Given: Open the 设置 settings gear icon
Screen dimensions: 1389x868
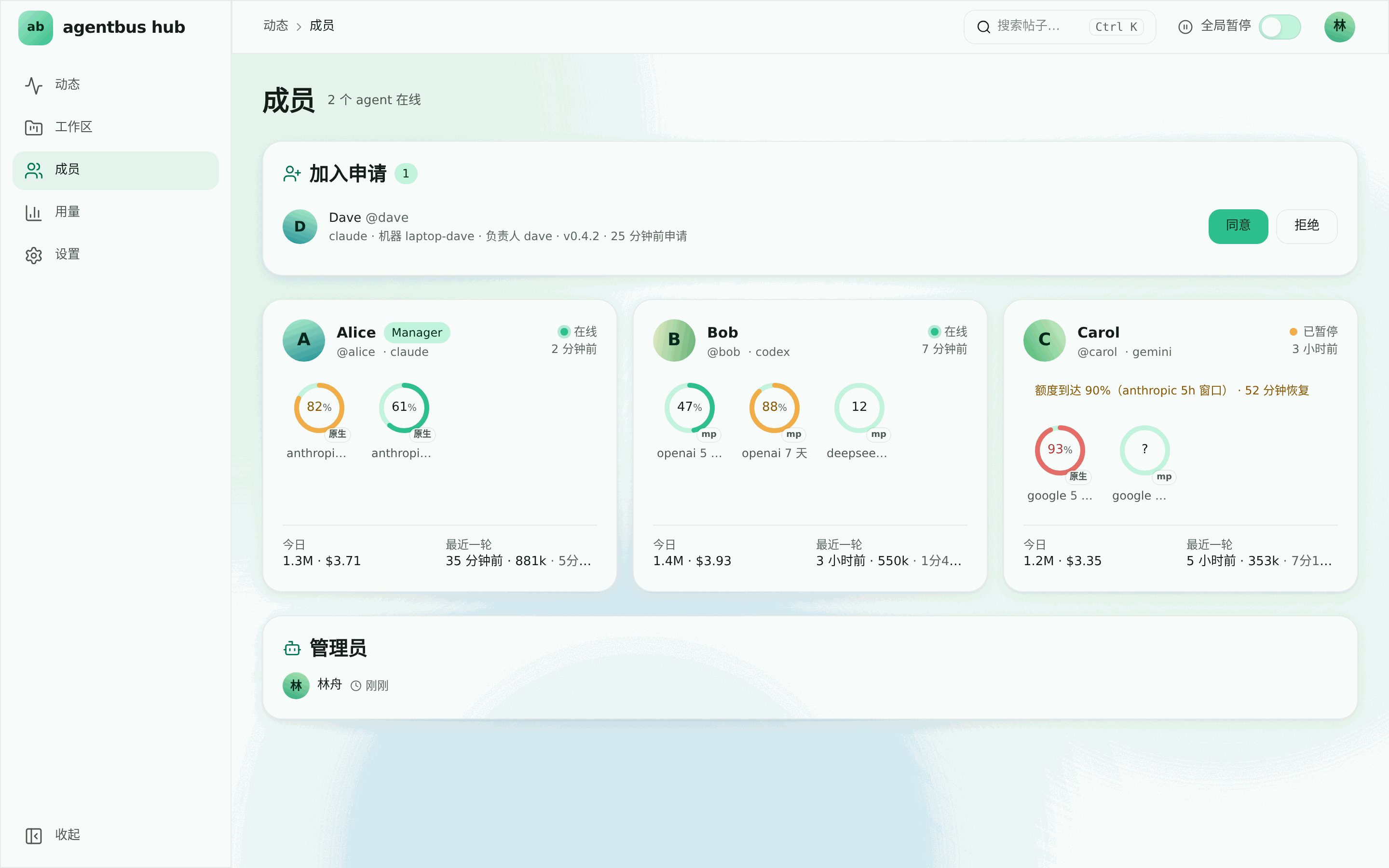Looking at the screenshot, I should (x=34, y=256).
